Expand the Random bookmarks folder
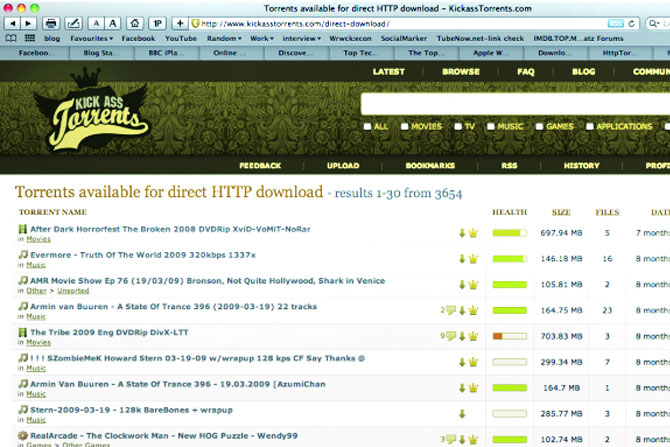 coord(224,38)
